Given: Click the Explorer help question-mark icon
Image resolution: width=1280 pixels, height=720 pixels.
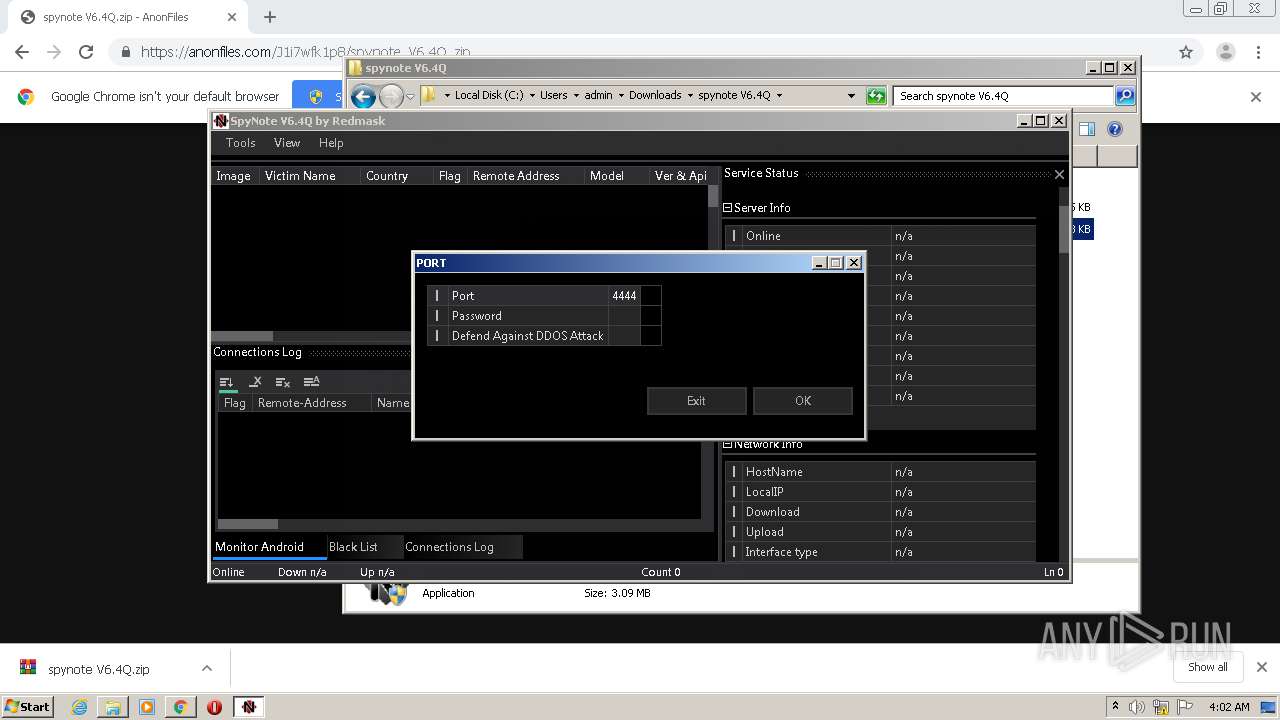Looking at the screenshot, I should tap(1115, 129).
